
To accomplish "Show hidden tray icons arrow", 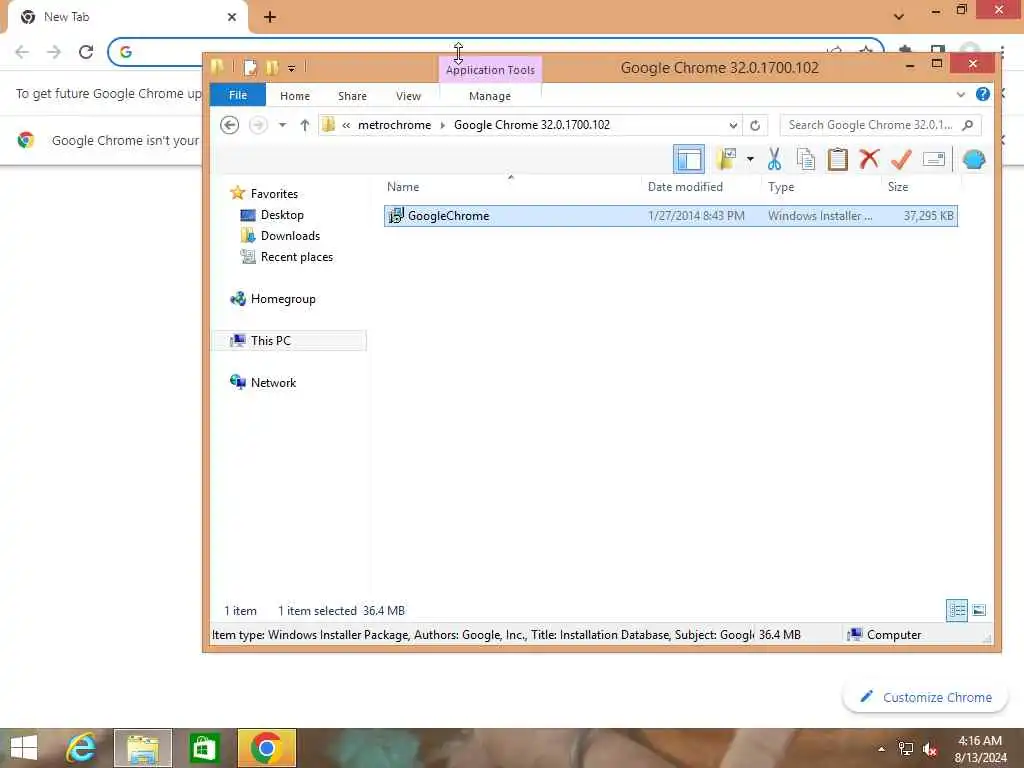I will (x=882, y=749).
